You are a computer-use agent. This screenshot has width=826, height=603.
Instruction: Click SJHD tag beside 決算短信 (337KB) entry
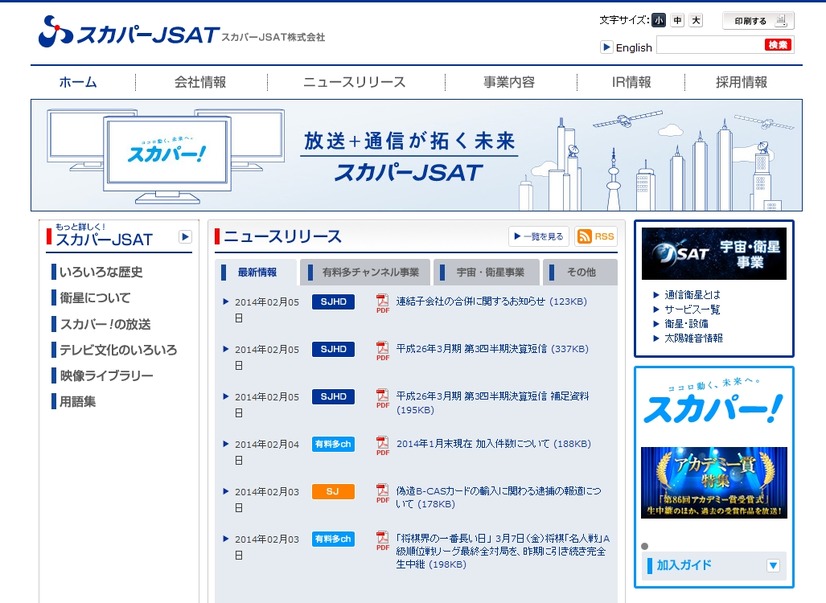[333, 349]
